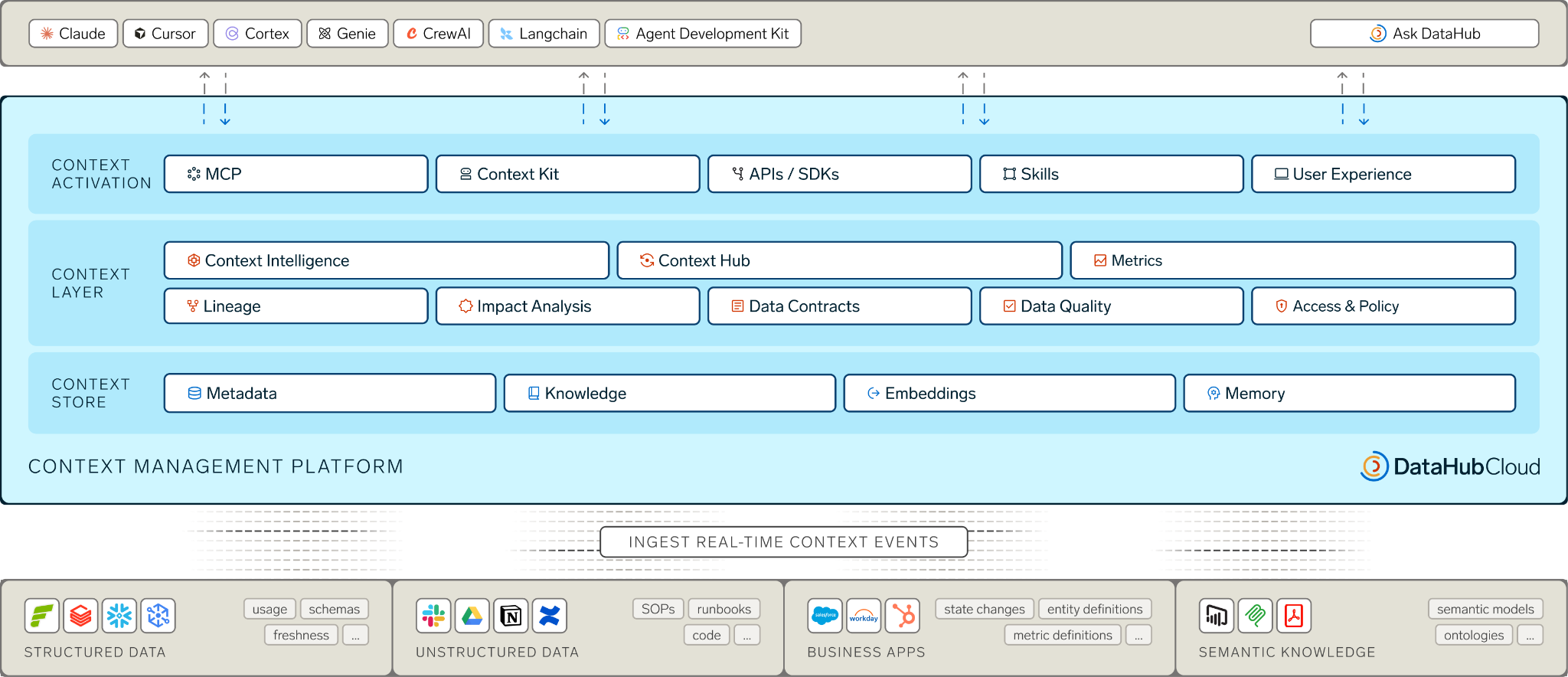The image size is (1568, 677).
Task: Select the SOPs tag
Action: click(658, 609)
